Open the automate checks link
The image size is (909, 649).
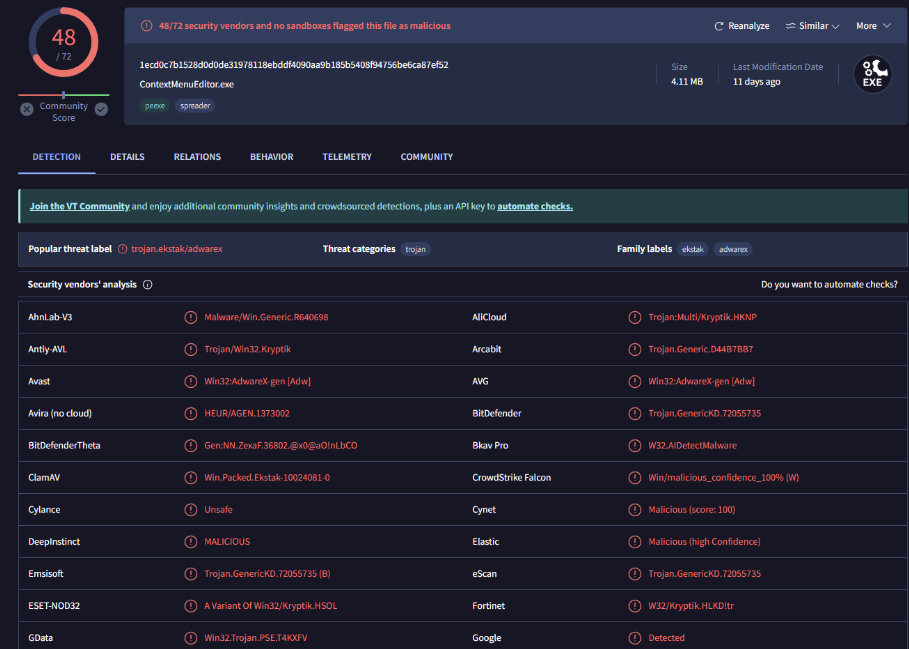tap(536, 205)
